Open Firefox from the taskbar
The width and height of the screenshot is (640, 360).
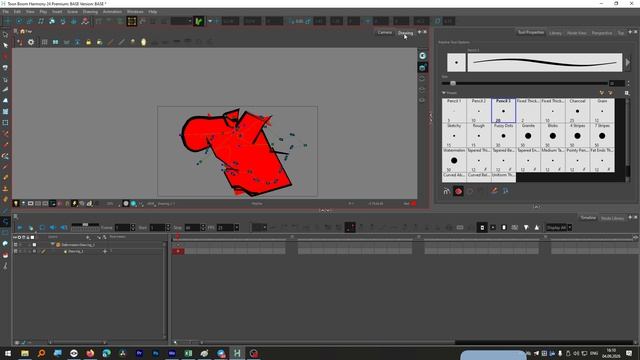(90, 353)
